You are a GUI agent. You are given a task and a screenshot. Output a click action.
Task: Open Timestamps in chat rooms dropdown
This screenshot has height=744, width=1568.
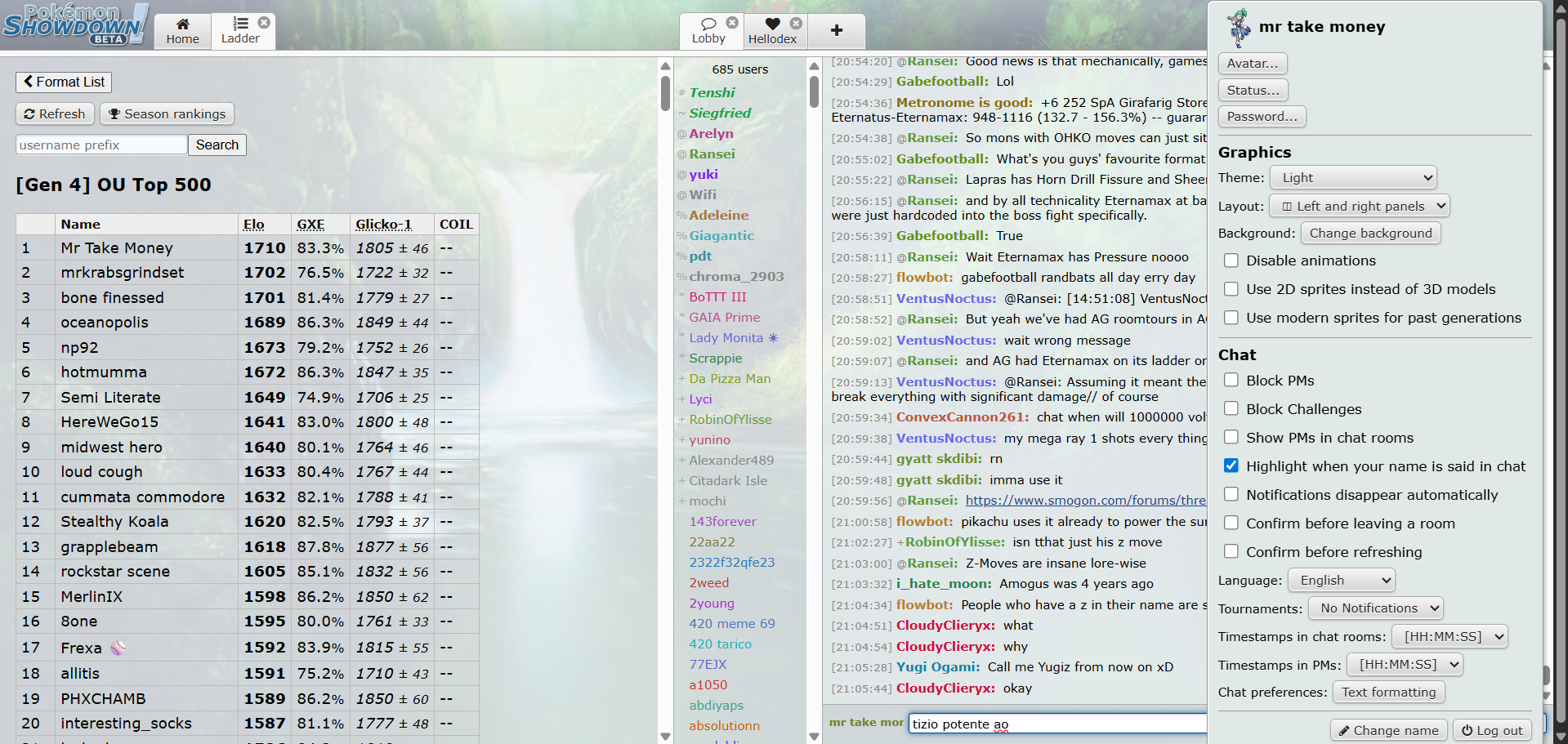click(1450, 636)
